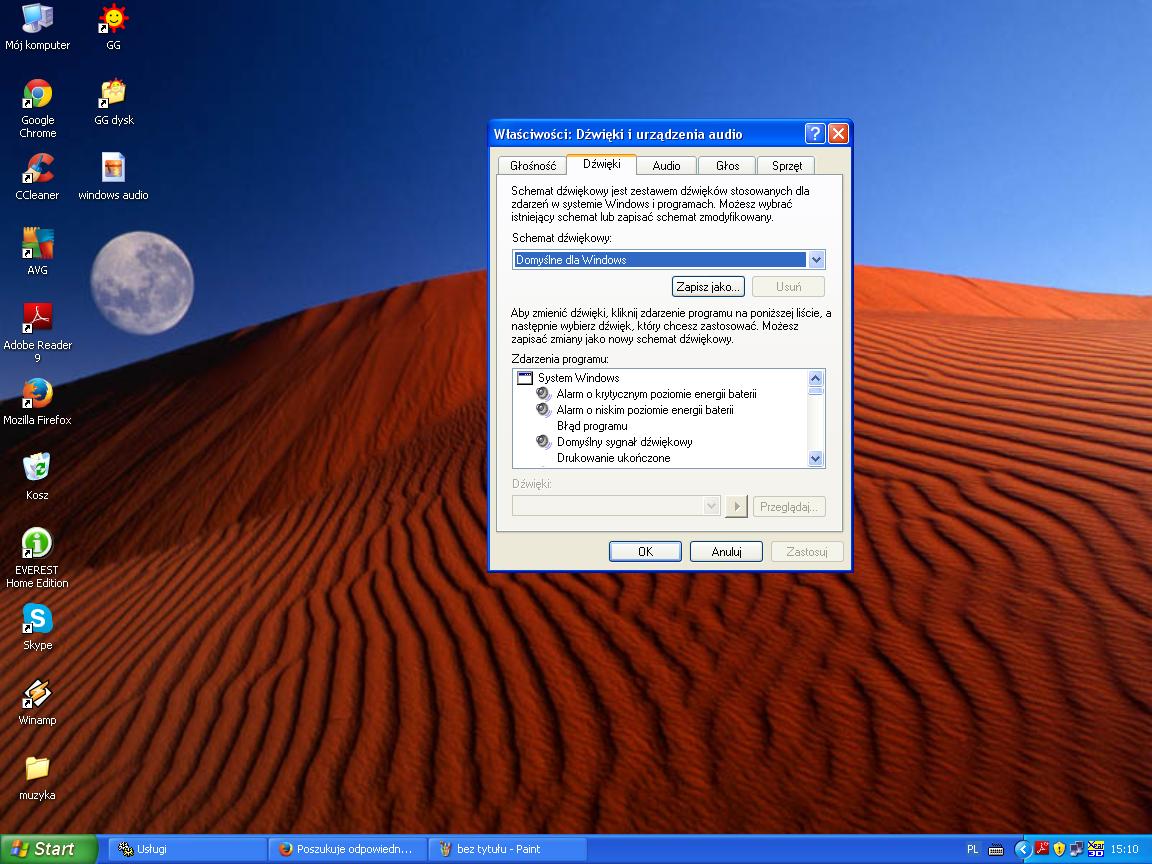This screenshot has height=864, width=1152.
Task: Select the Skype desktop icon
Action: pyautogui.click(x=37, y=627)
